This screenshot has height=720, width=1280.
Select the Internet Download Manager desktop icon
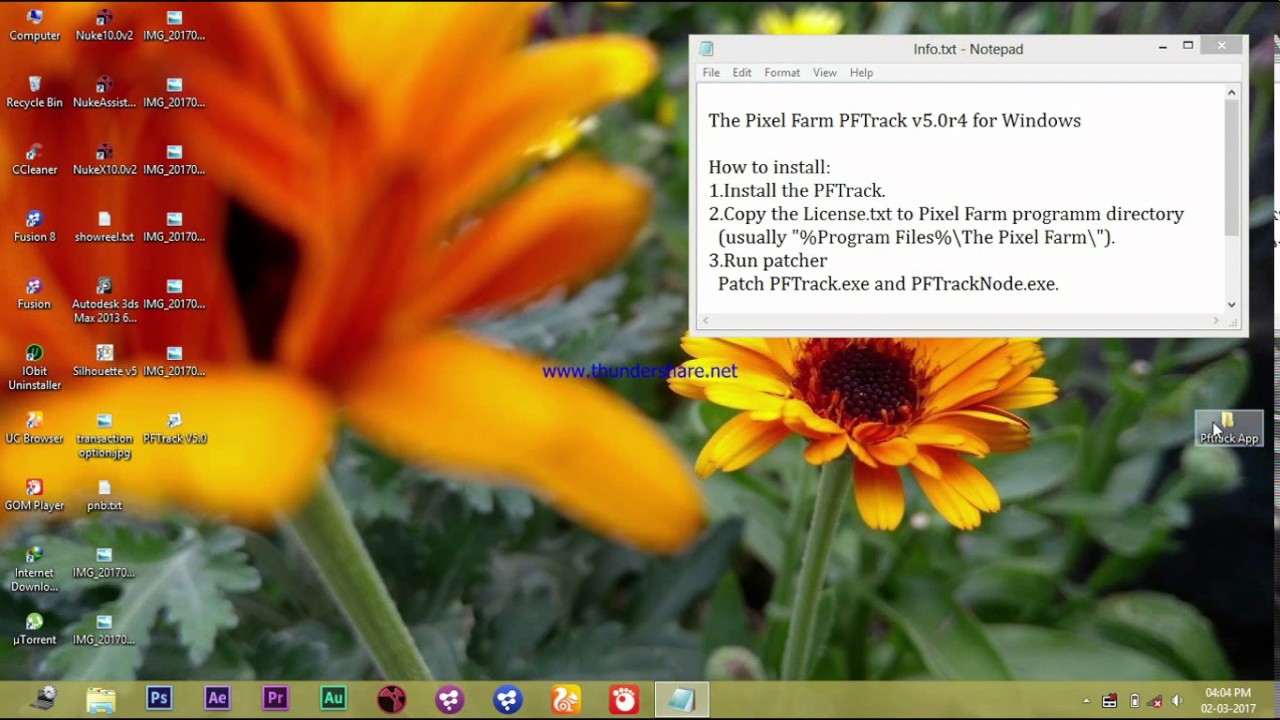click(34, 569)
